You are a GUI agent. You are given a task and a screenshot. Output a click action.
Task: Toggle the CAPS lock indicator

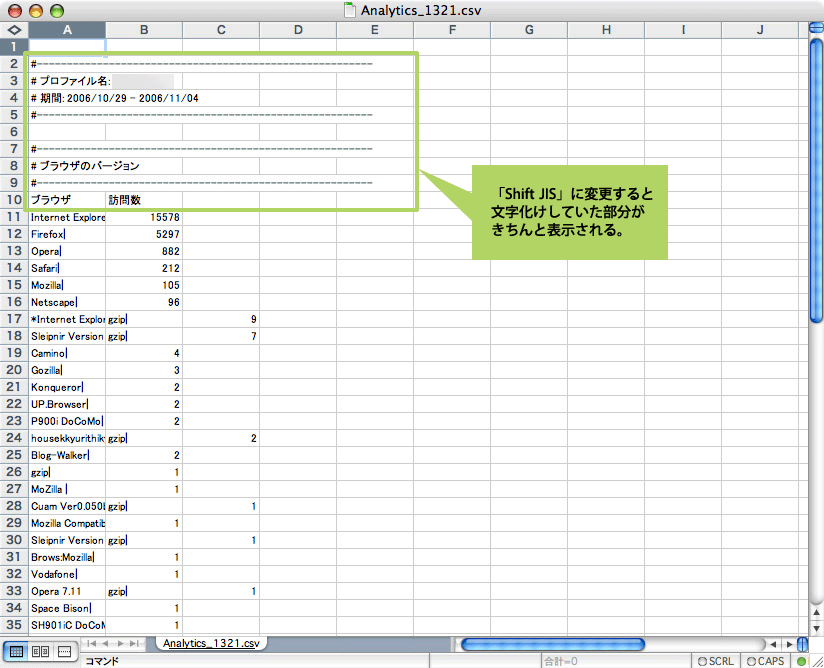click(x=766, y=661)
